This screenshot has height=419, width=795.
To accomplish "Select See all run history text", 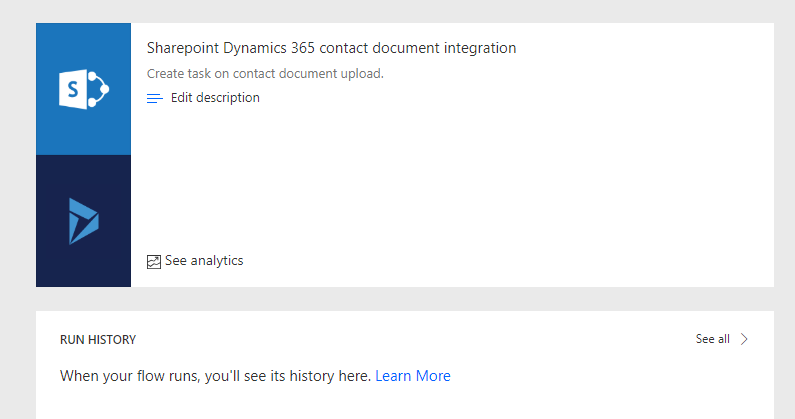I will pos(712,339).
